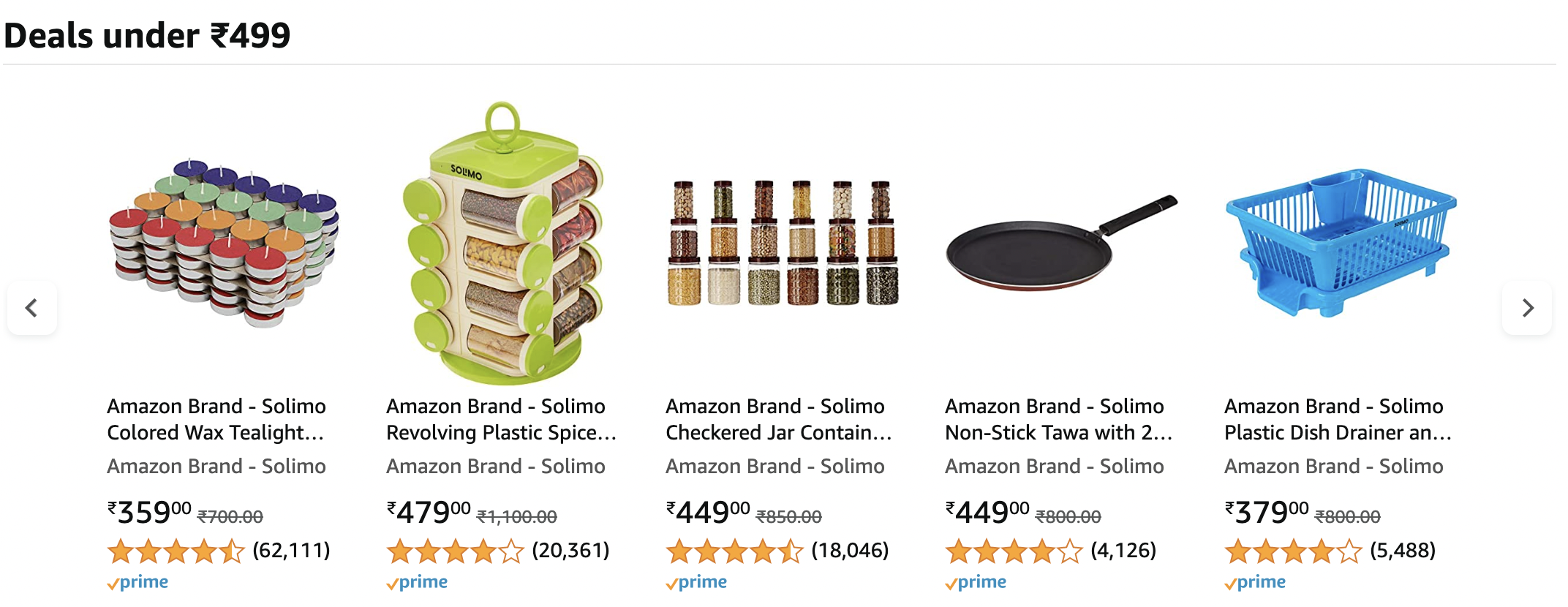Click the left carousel arrow
1568x607 pixels.
pos(32,308)
